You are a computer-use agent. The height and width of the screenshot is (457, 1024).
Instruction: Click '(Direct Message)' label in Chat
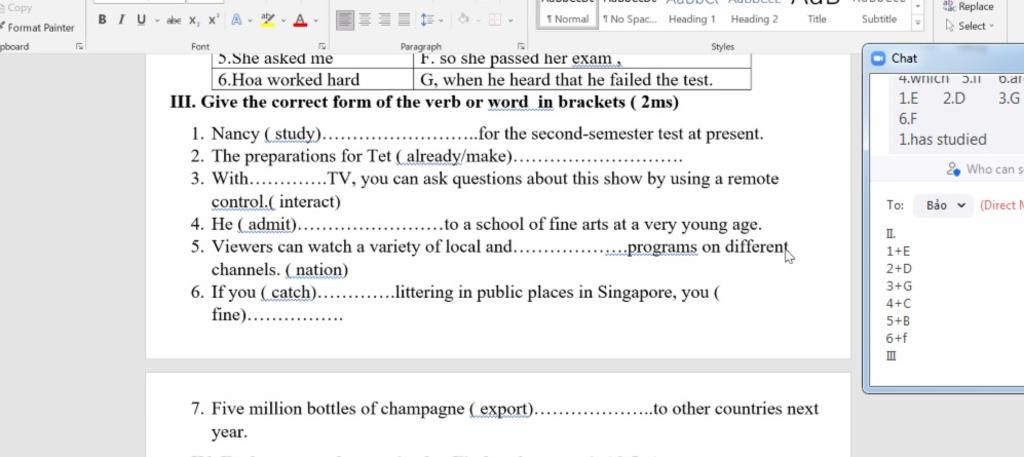coord(1002,205)
